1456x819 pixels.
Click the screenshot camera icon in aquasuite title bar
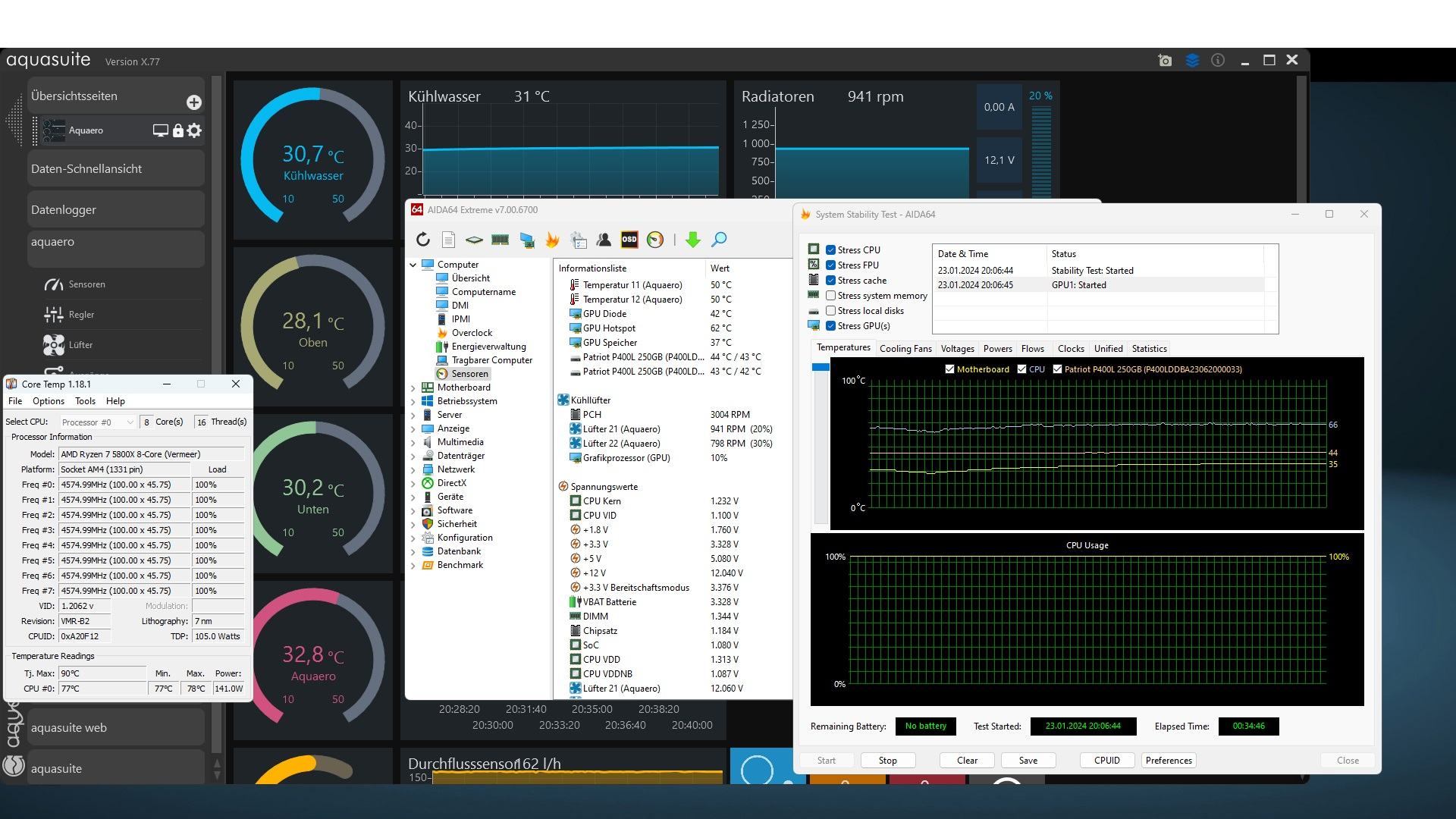pyautogui.click(x=1165, y=61)
